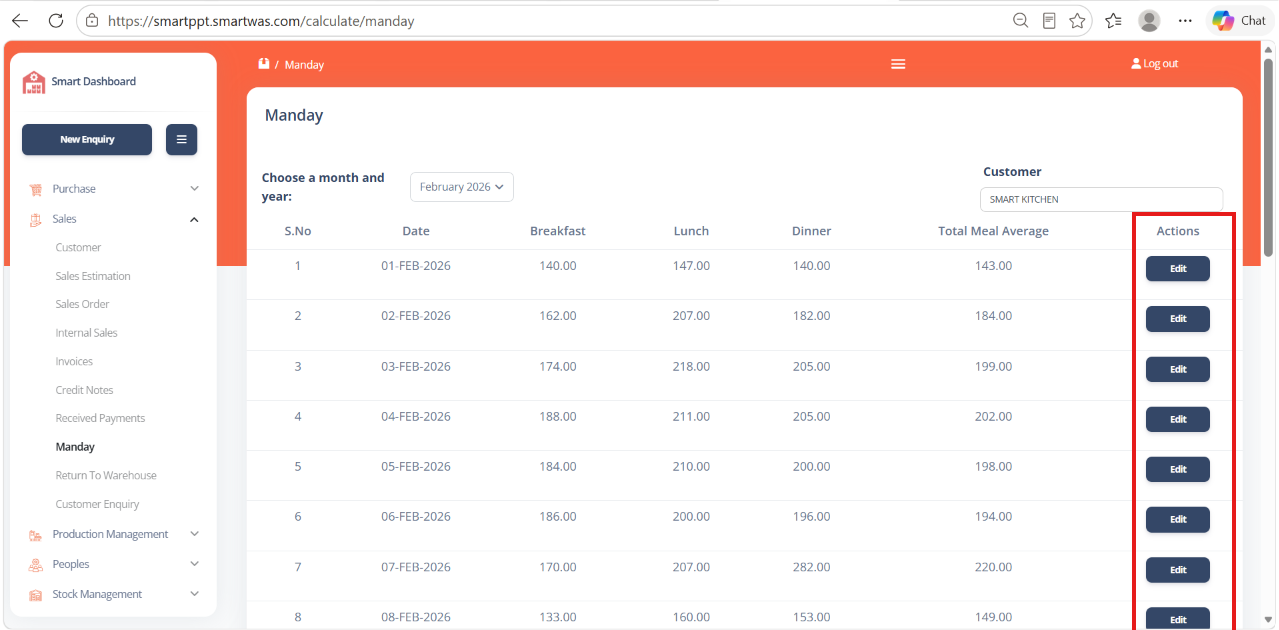Image resolution: width=1279 pixels, height=630 pixels.
Task: Click the Smart Dashboard logo icon
Action: [34, 82]
